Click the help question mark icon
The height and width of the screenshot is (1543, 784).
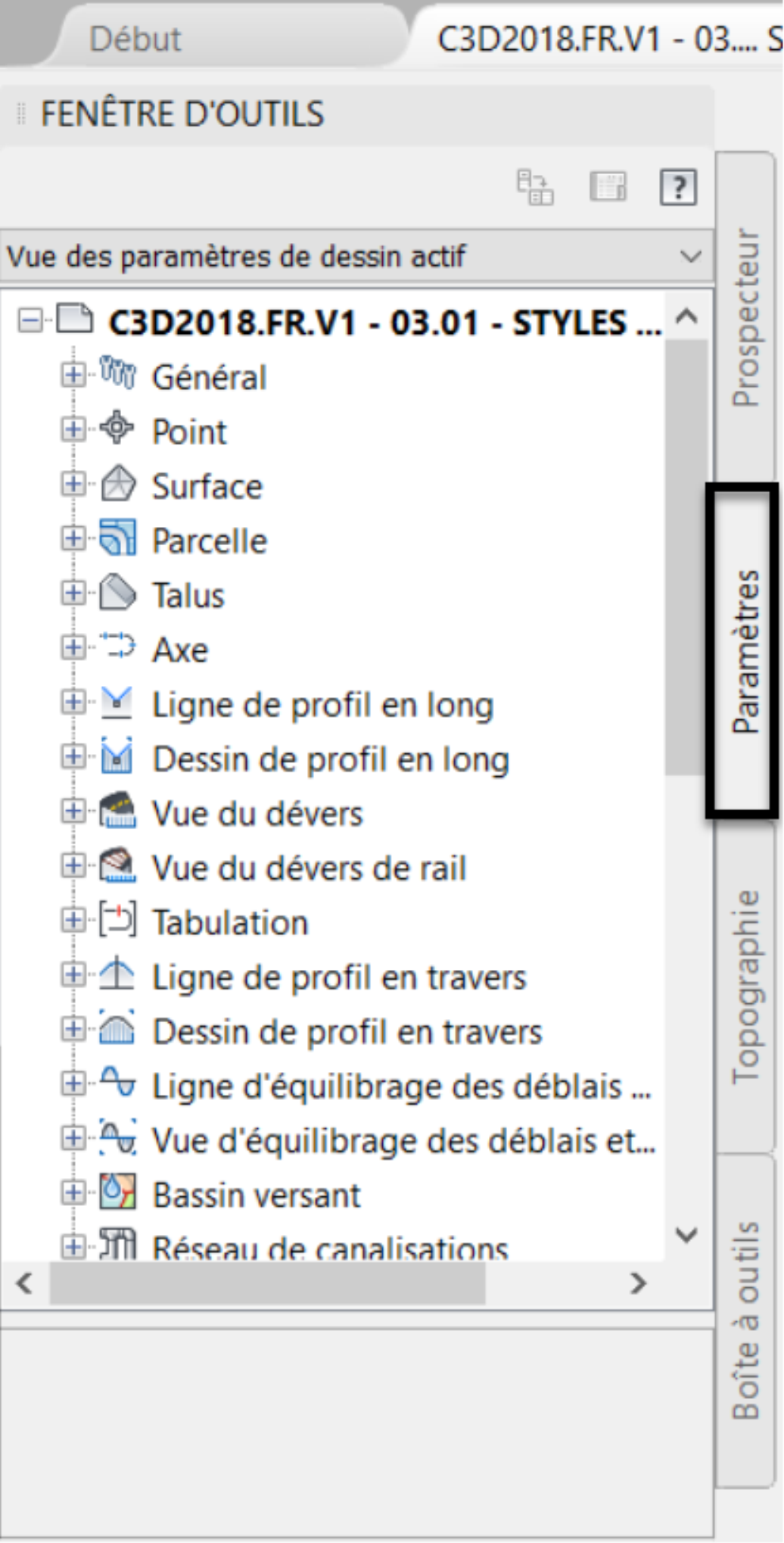(678, 187)
